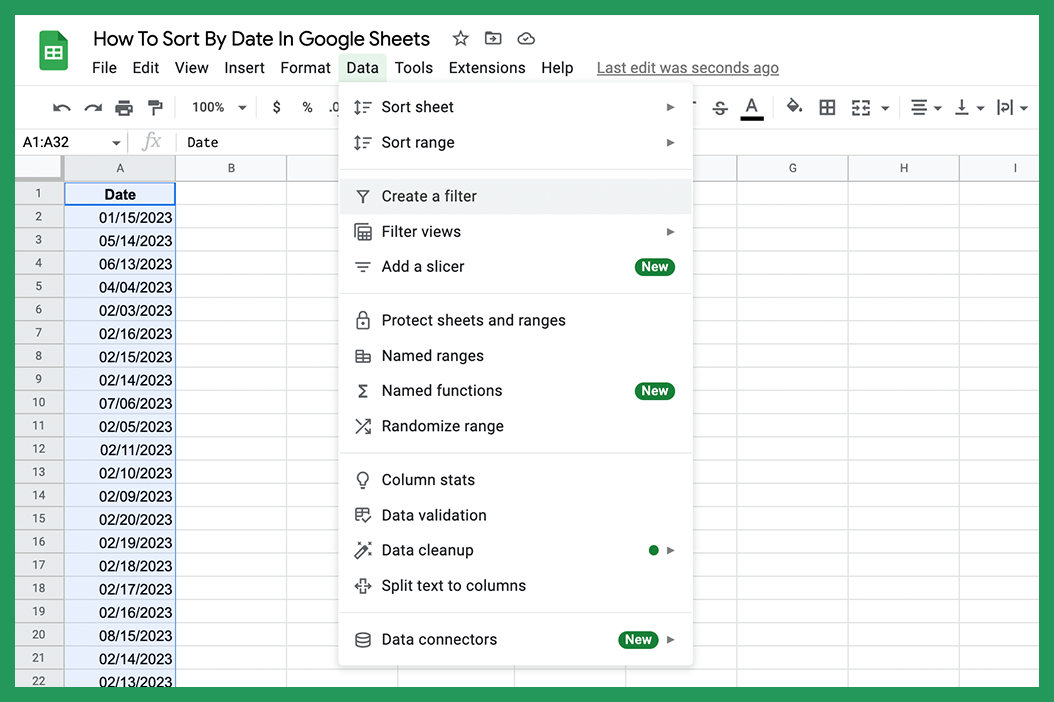Viewport: 1054px width, 702px height.
Task: Choose Split text to columns
Action: coord(516,586)
